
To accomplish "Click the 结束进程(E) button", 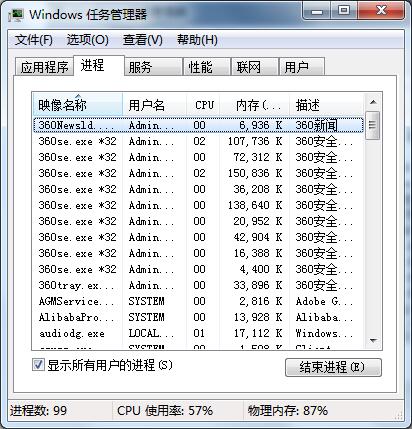I will click(x=333, y=367).
